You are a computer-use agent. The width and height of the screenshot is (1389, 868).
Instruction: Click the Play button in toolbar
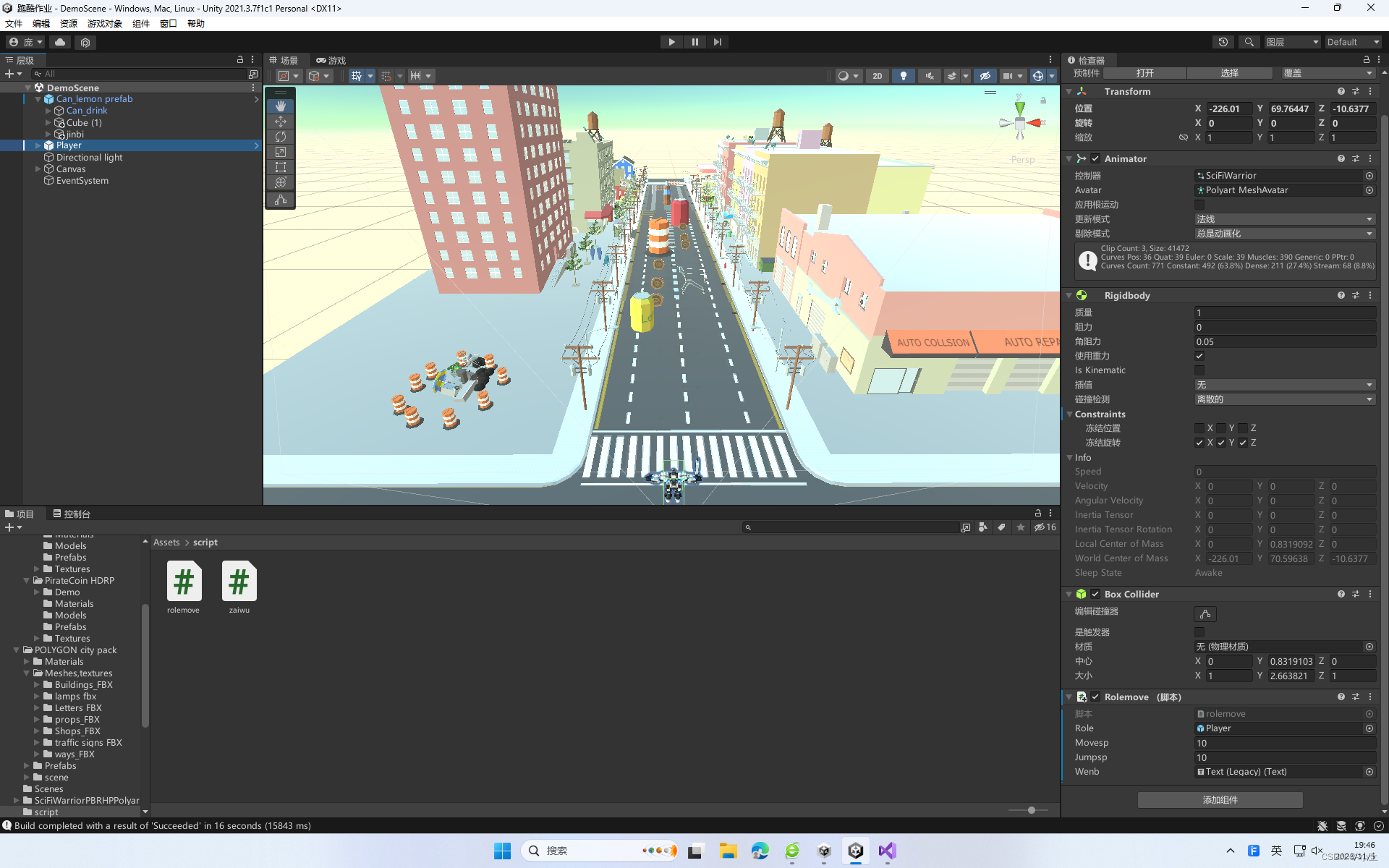(671, 42)
